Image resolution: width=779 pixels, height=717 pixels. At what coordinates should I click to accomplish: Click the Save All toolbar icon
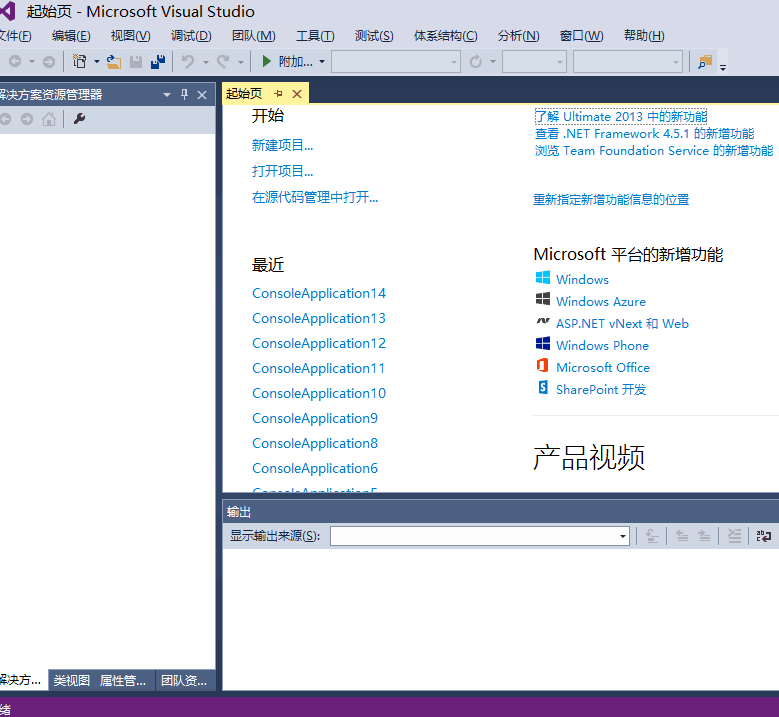[158, 62]
